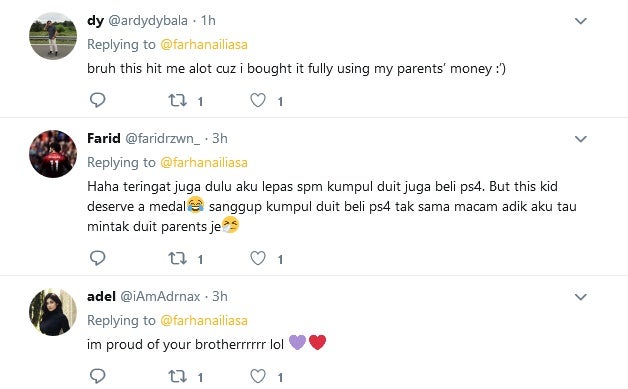628x389 pixels.
Task: Retweet Farid's tweet
Action: (177, 258)
